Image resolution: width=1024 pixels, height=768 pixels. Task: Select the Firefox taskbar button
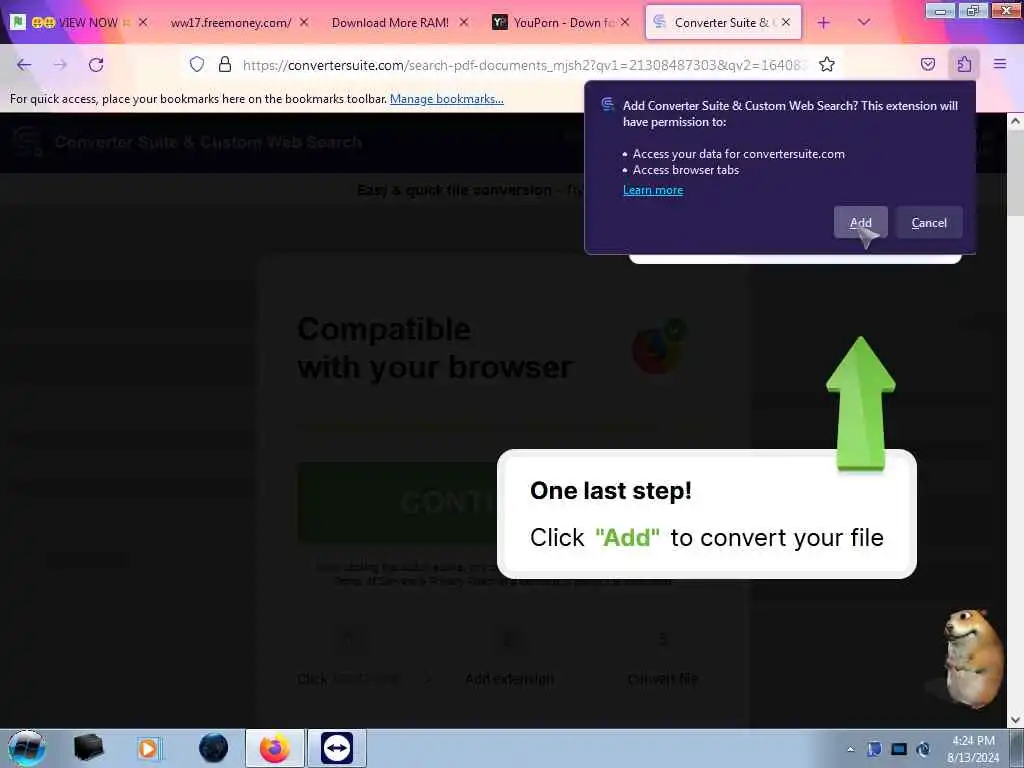275,748
